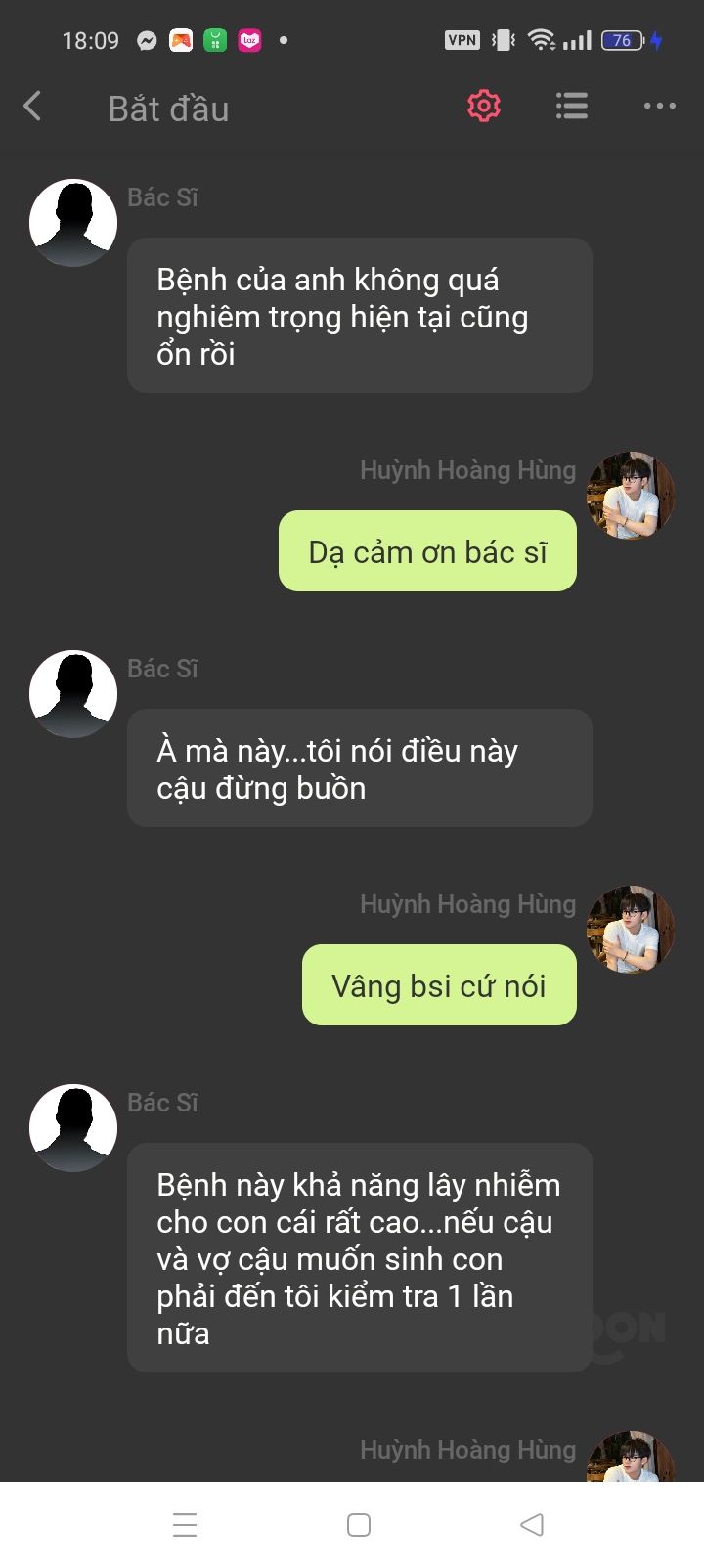Select the message "Dạ cảm ơn bác sĩ"
The width and height of the screenshot is (704, 1568).
pyautogui.click(x=427, y=551)
